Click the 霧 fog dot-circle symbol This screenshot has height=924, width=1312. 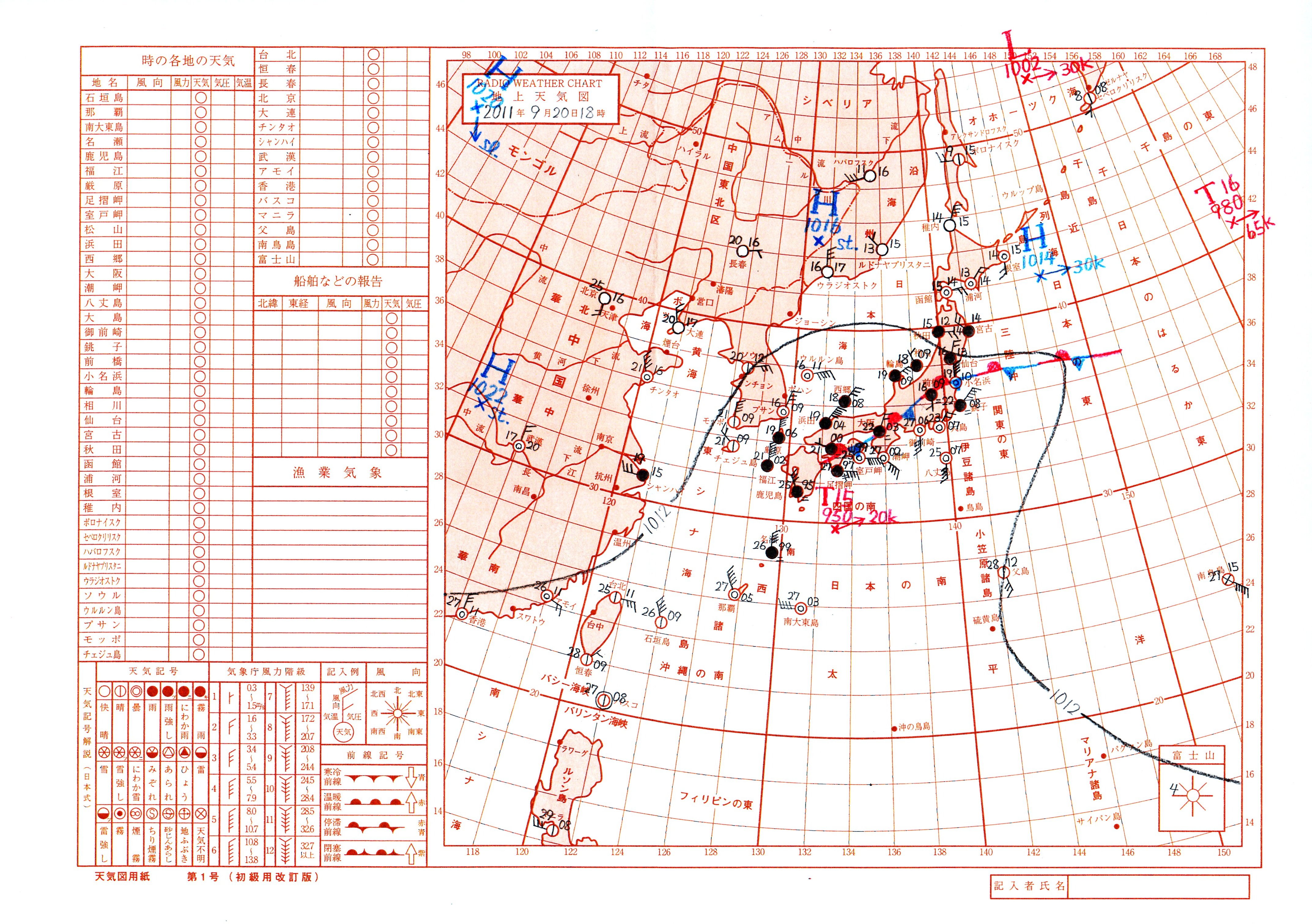click(x=120, y=813)
